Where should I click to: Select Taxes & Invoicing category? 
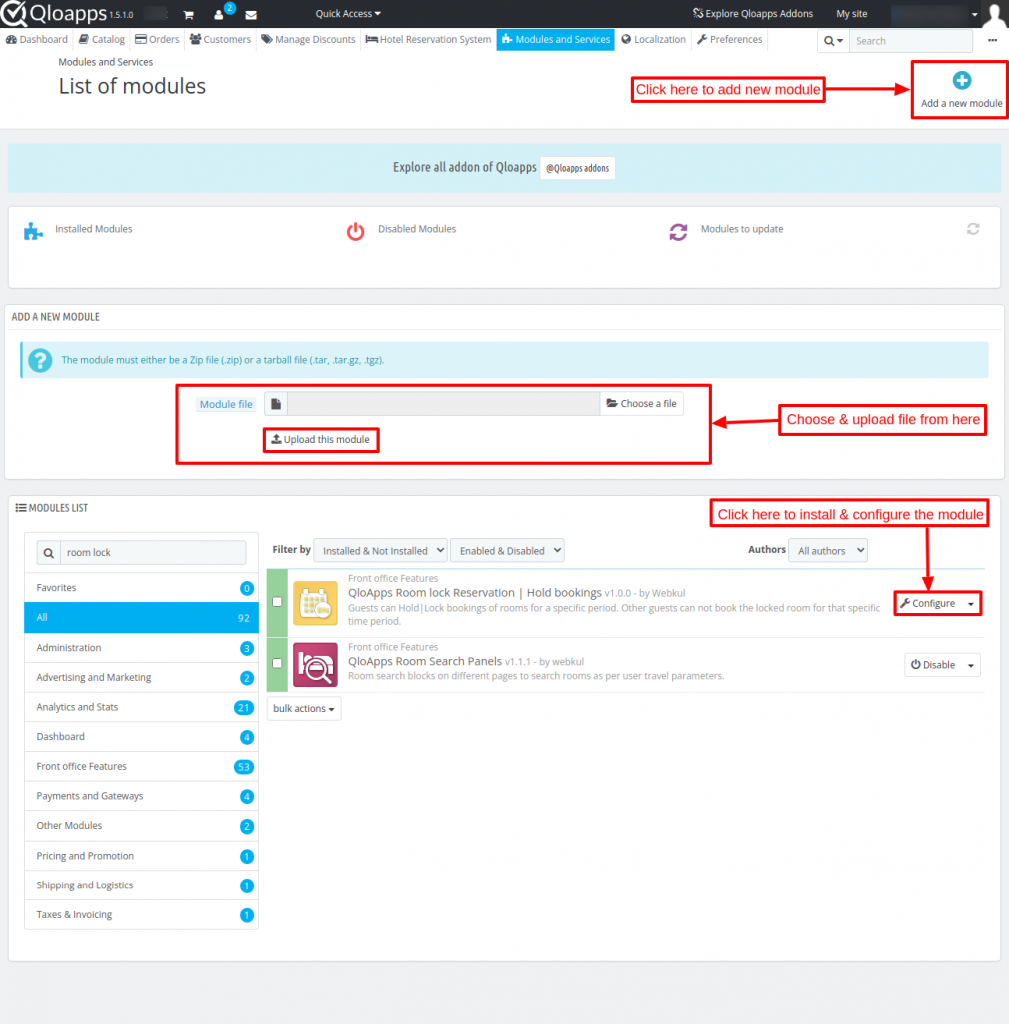tap(141, 915)
